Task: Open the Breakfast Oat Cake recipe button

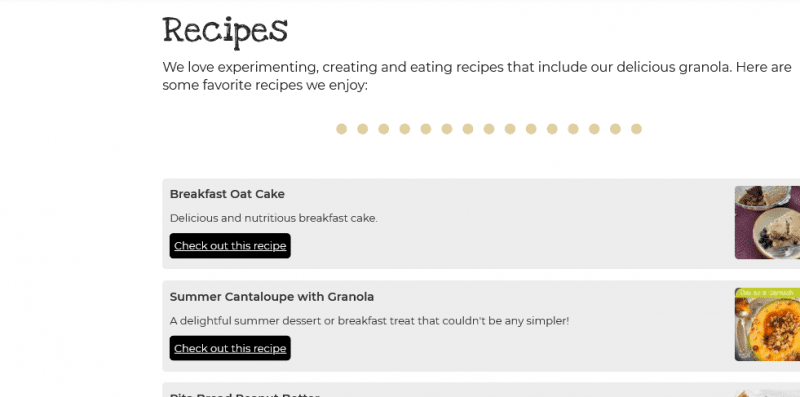Action: tap(230, 246)
